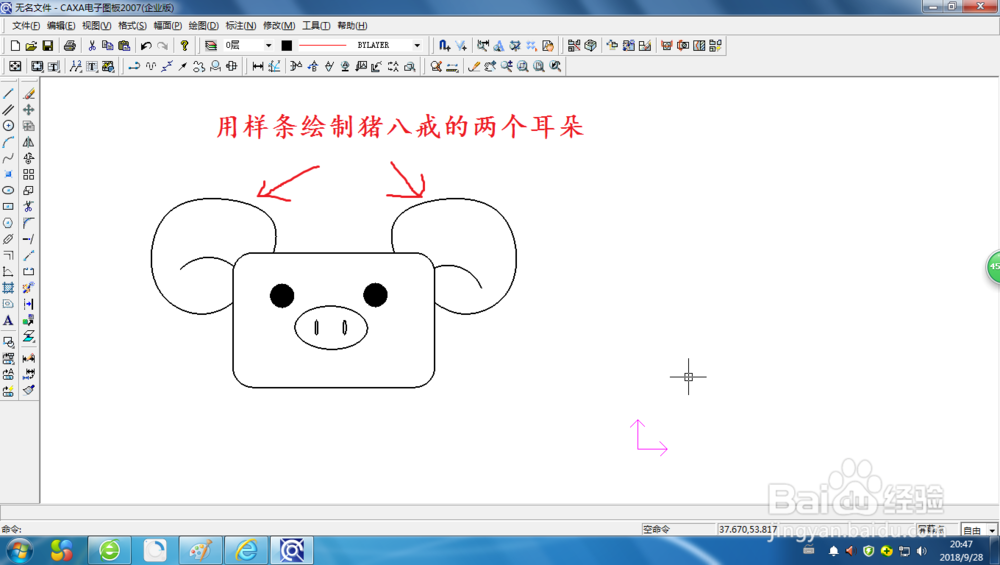Select the Format painter brush tool
Screen dimensions: 1000x565
(x=29, y=390)
